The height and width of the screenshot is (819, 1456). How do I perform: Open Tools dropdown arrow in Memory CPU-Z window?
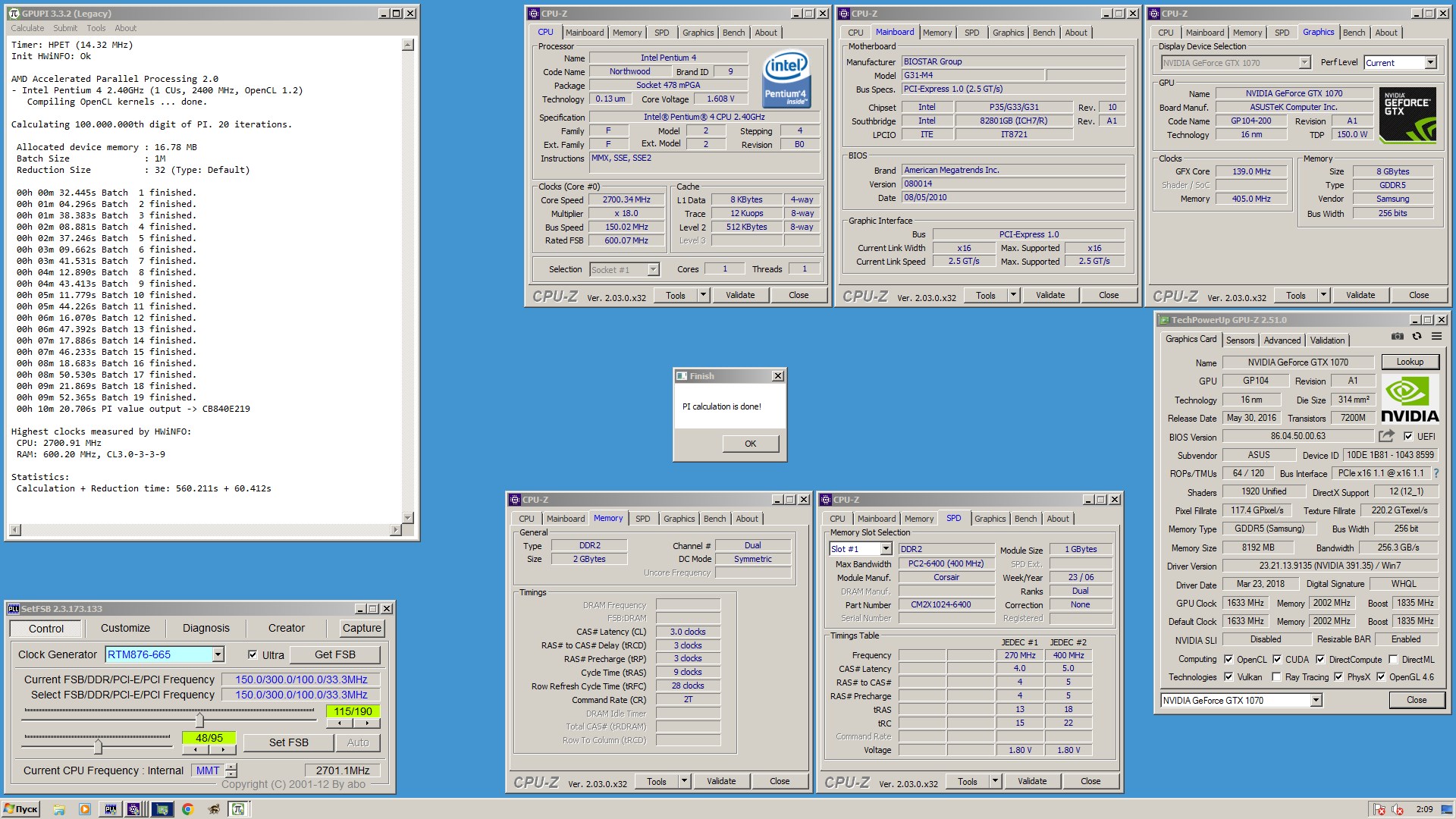(683, 781)
